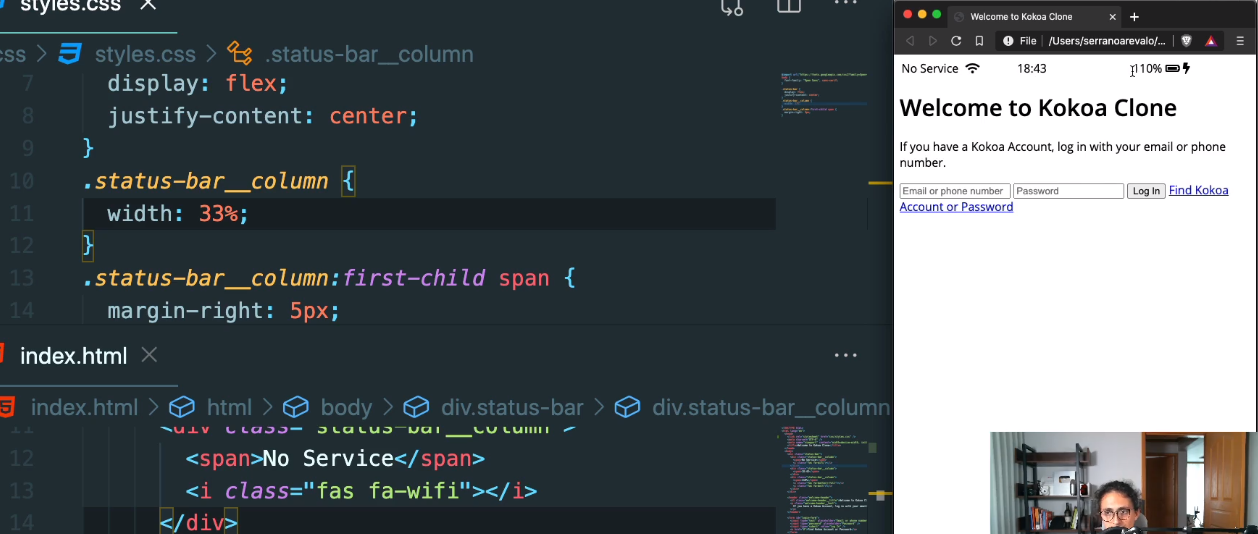Go forward in the browser
This screenshot has height=534, width=1258.
pos(933,41)
